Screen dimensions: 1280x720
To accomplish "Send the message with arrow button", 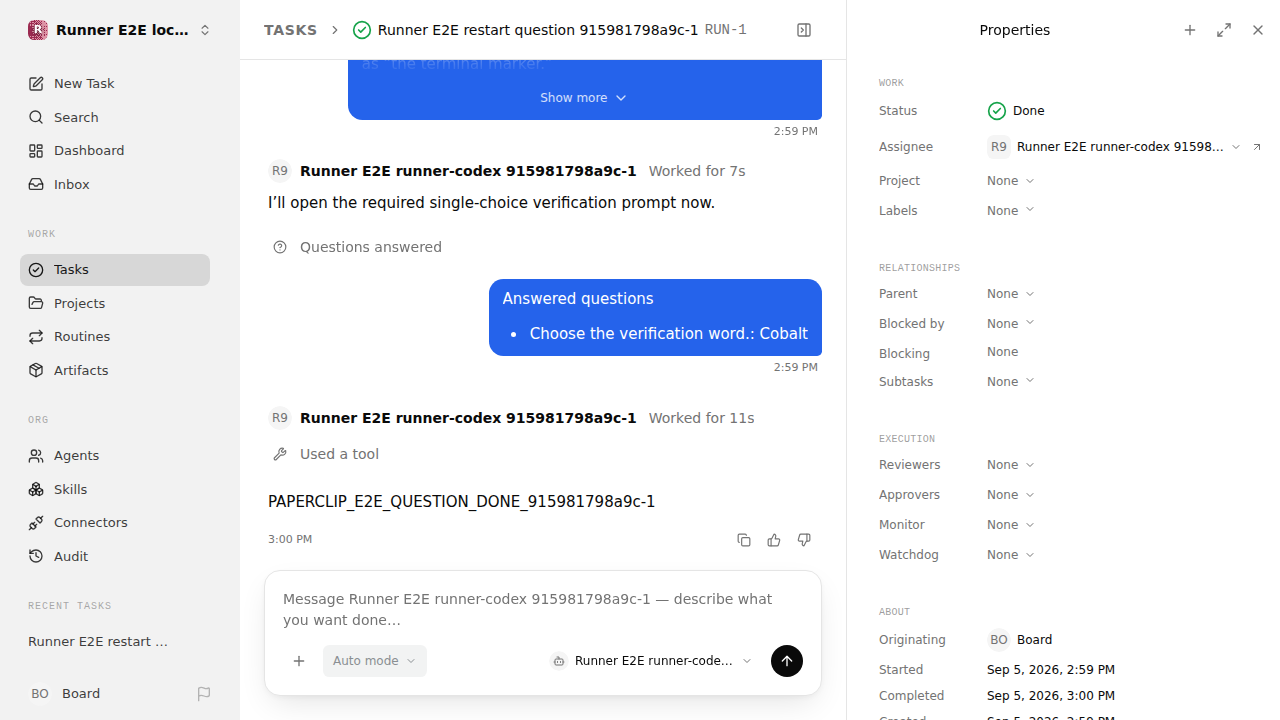I will point(787,661).
